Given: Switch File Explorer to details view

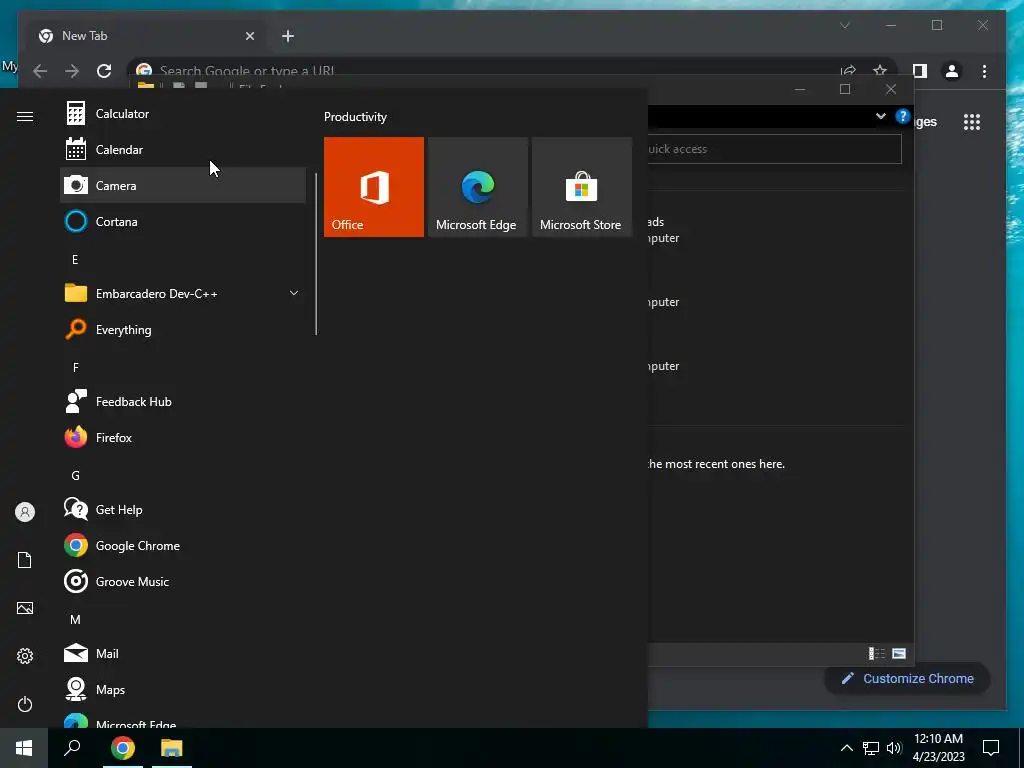Looking at the screenshot, I should click(876, 653).
